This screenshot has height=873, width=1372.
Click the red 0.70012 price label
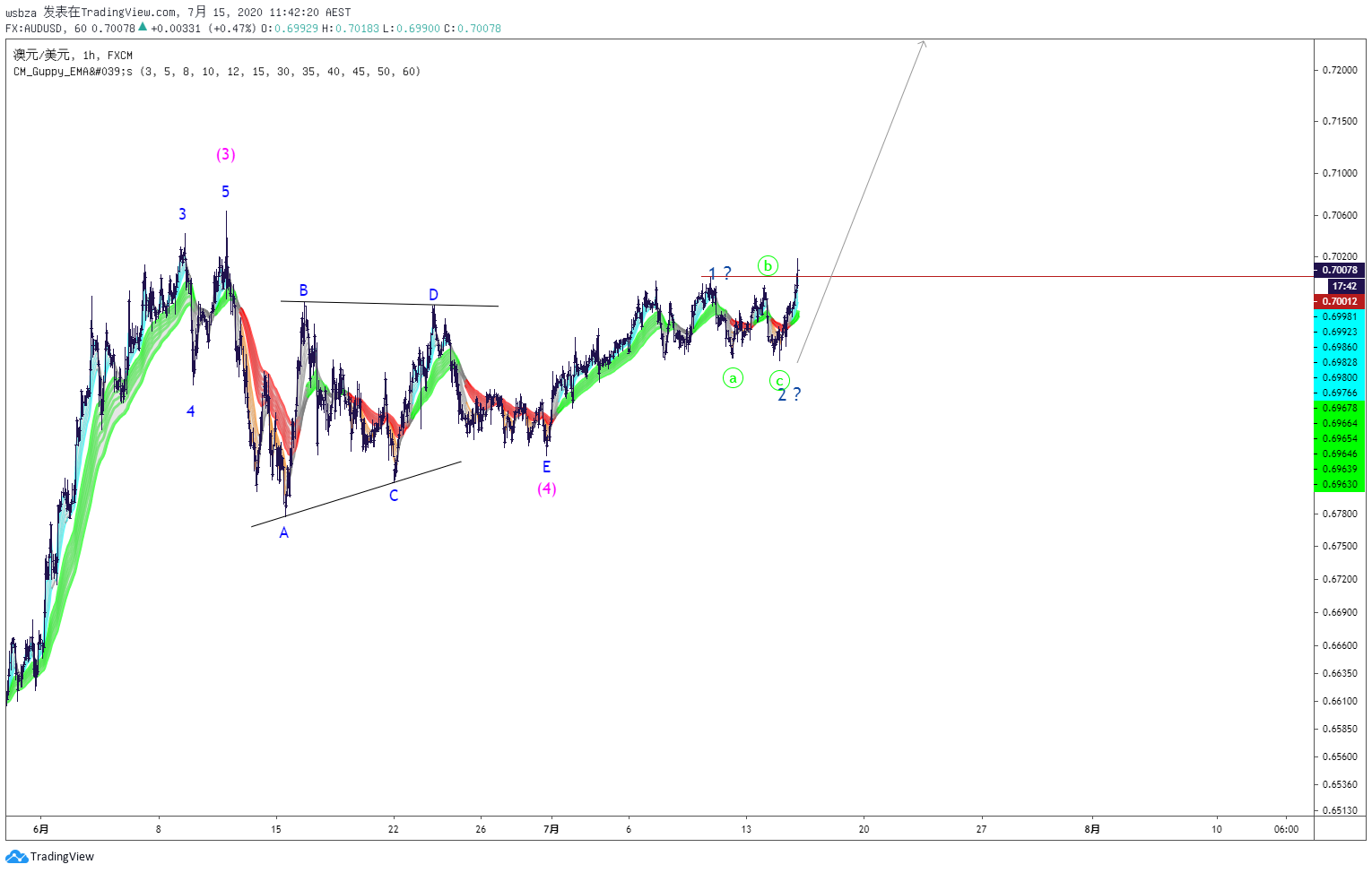coord(1340,301)
